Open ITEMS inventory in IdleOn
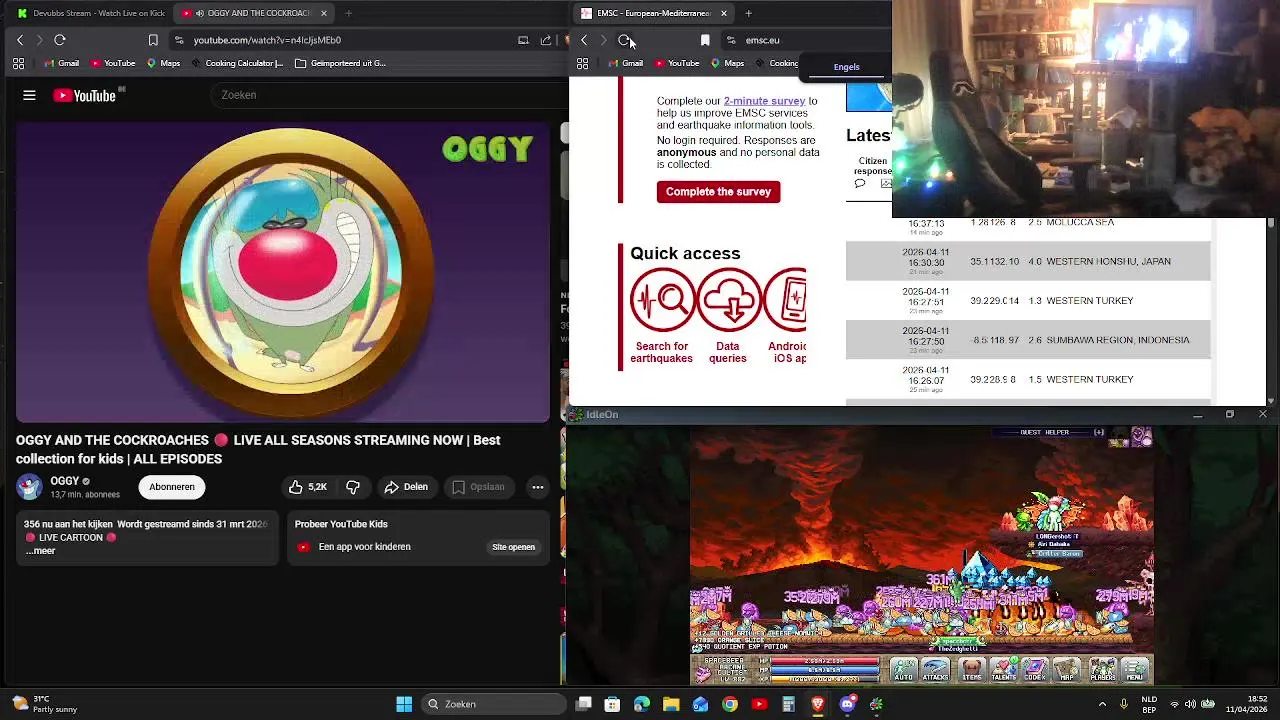The height and width of the screenshot is (720, 1280). pyautogui.click(x=972, y=670)
